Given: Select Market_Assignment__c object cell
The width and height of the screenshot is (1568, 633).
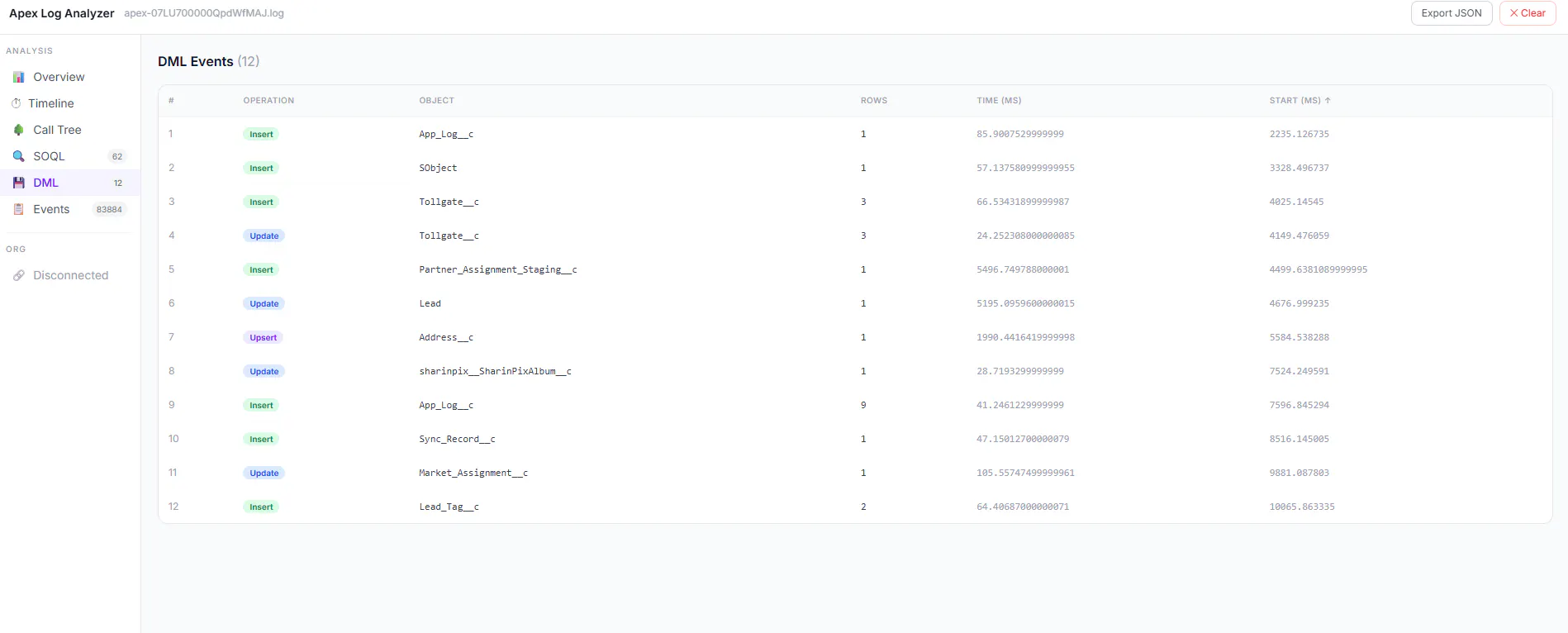Looking at the screenshot, I should tap(473, 473).
